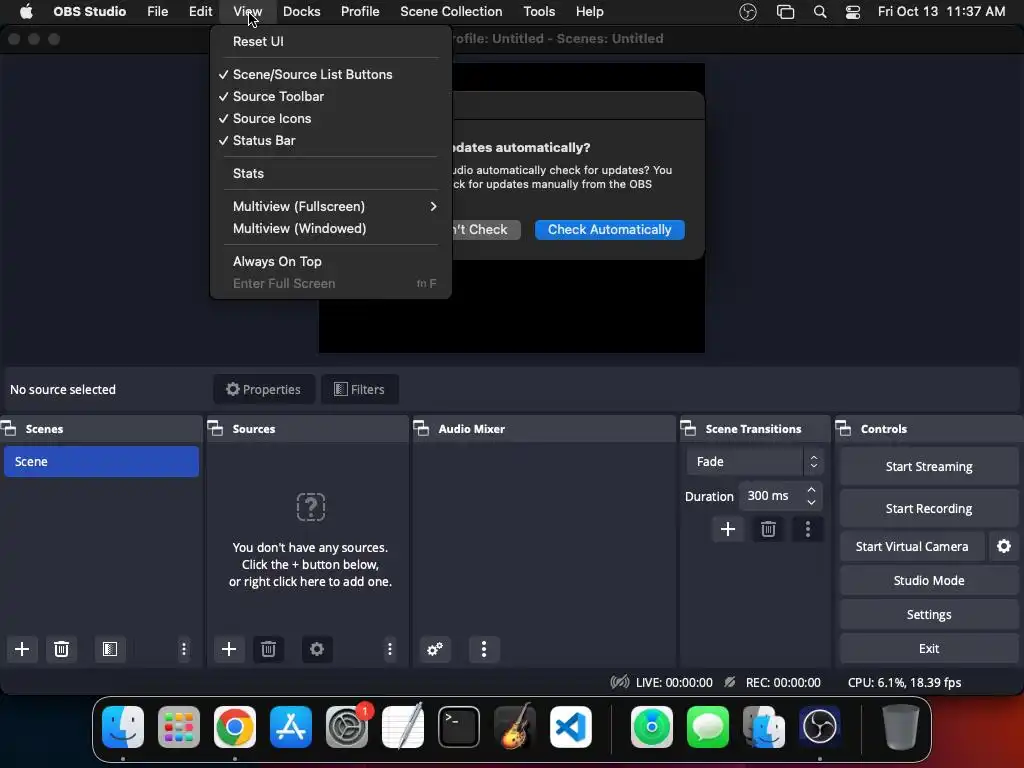Open the Scene Collection menu

(451, 12)
